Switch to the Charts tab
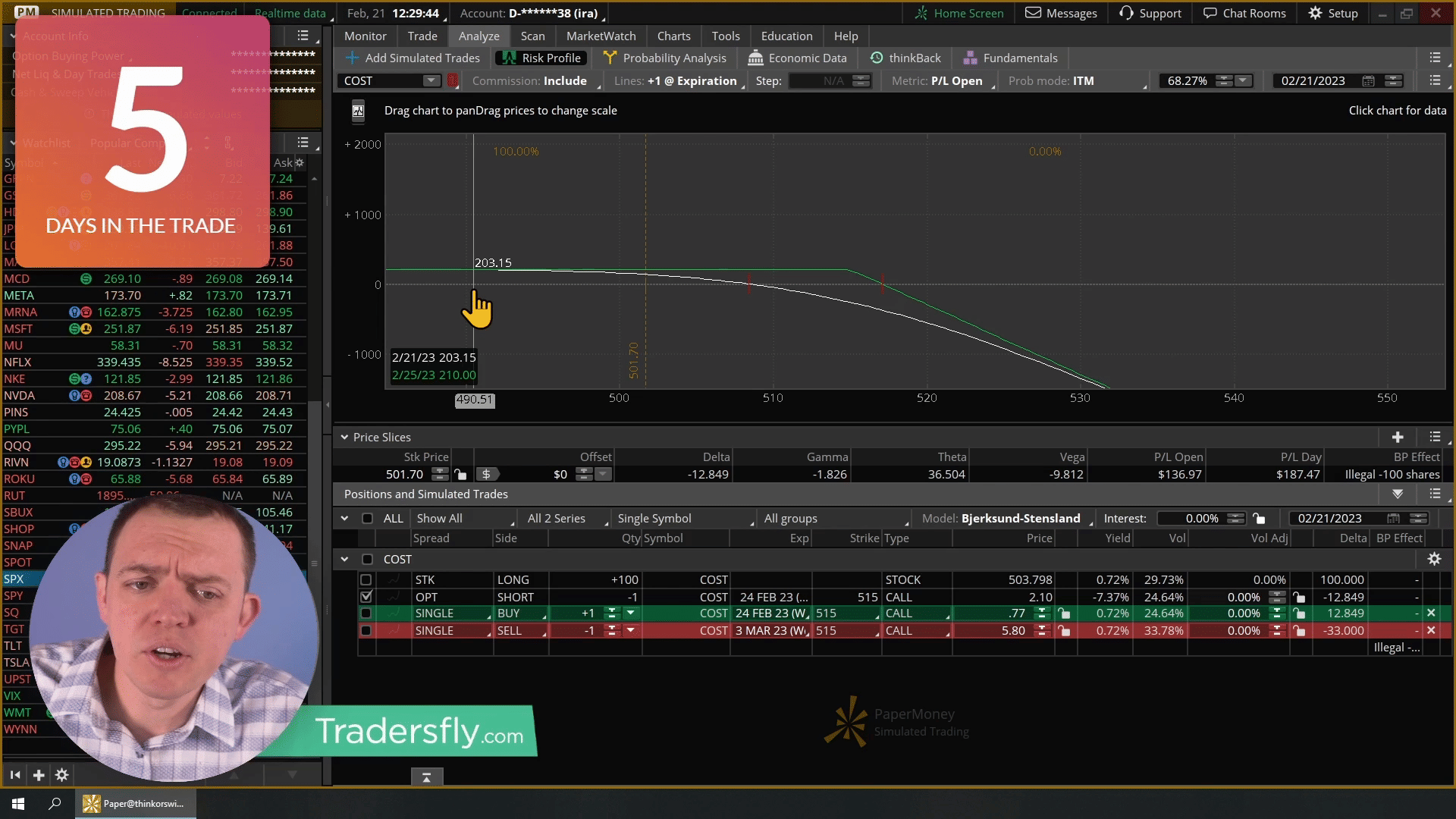Viewport: 1456px width, 819px height. [x=673, y=36]
